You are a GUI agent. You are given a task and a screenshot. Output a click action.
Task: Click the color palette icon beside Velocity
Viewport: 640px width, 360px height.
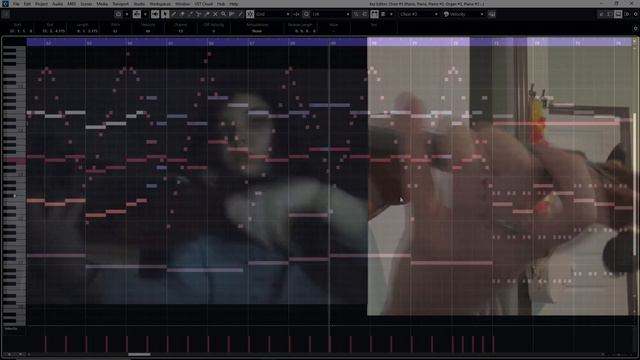point(446,14)
